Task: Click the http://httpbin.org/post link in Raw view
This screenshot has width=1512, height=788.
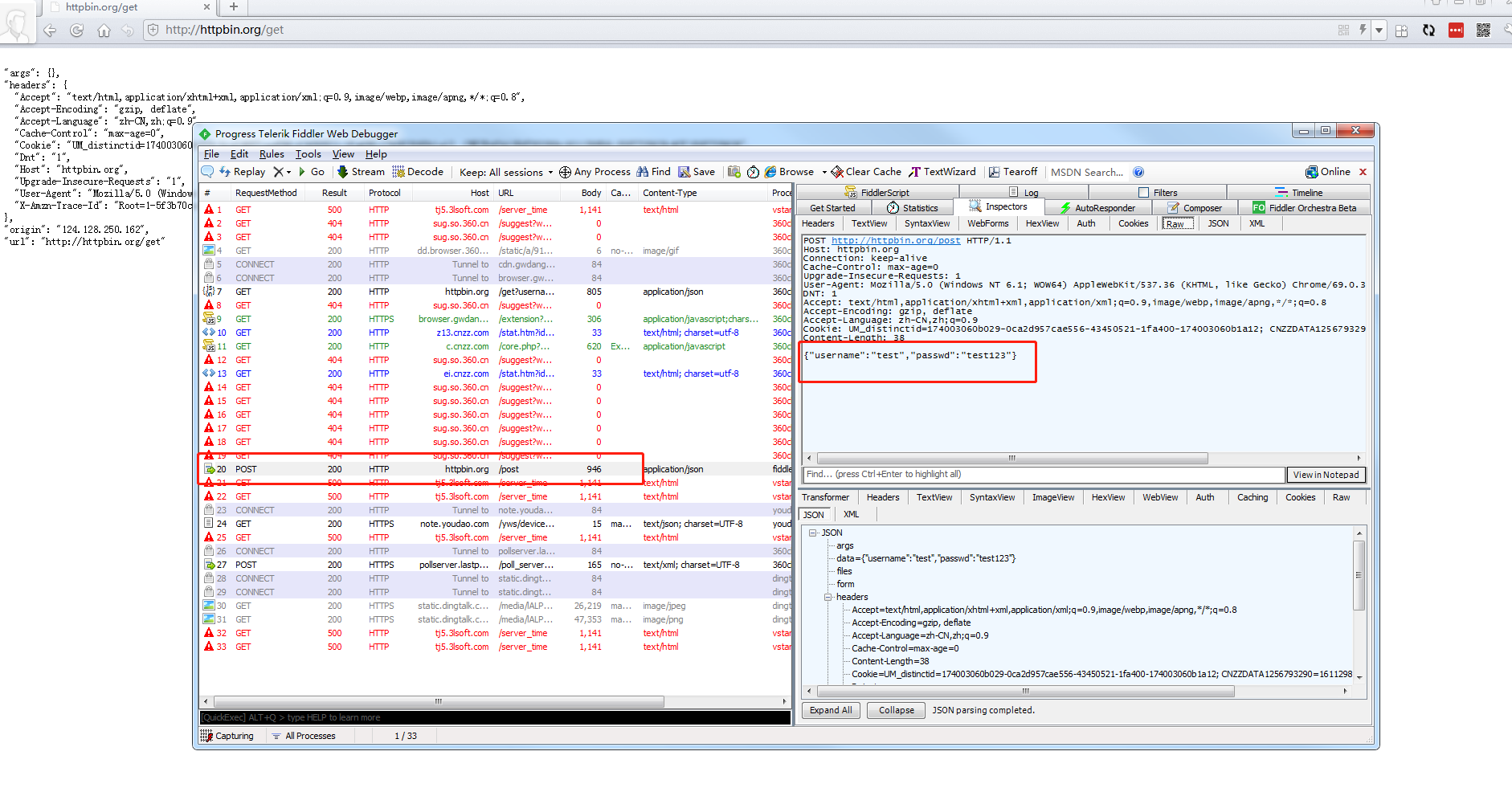Action: [896, 240]
